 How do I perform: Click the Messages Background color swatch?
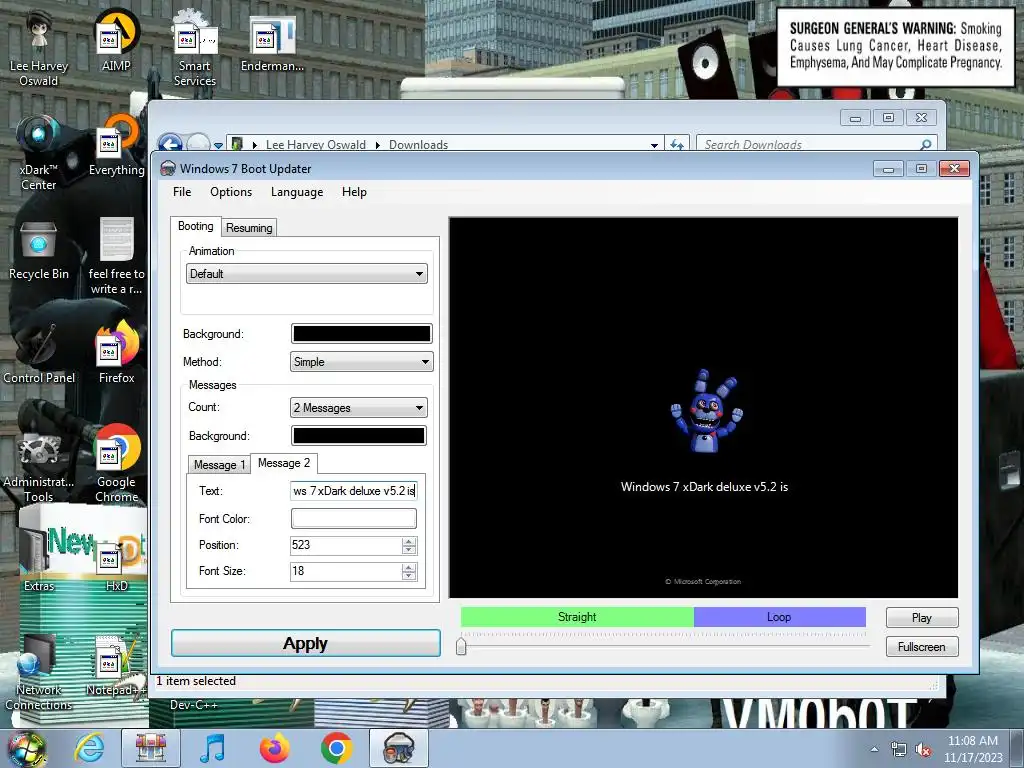point(359,436)
